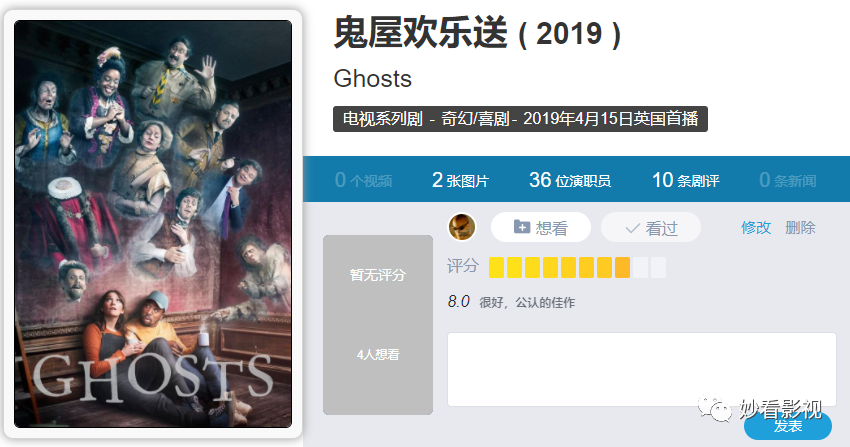This screenshot has width=850, height=447.
Task: Open the 0个视频 tab
Action: point(363,180)
